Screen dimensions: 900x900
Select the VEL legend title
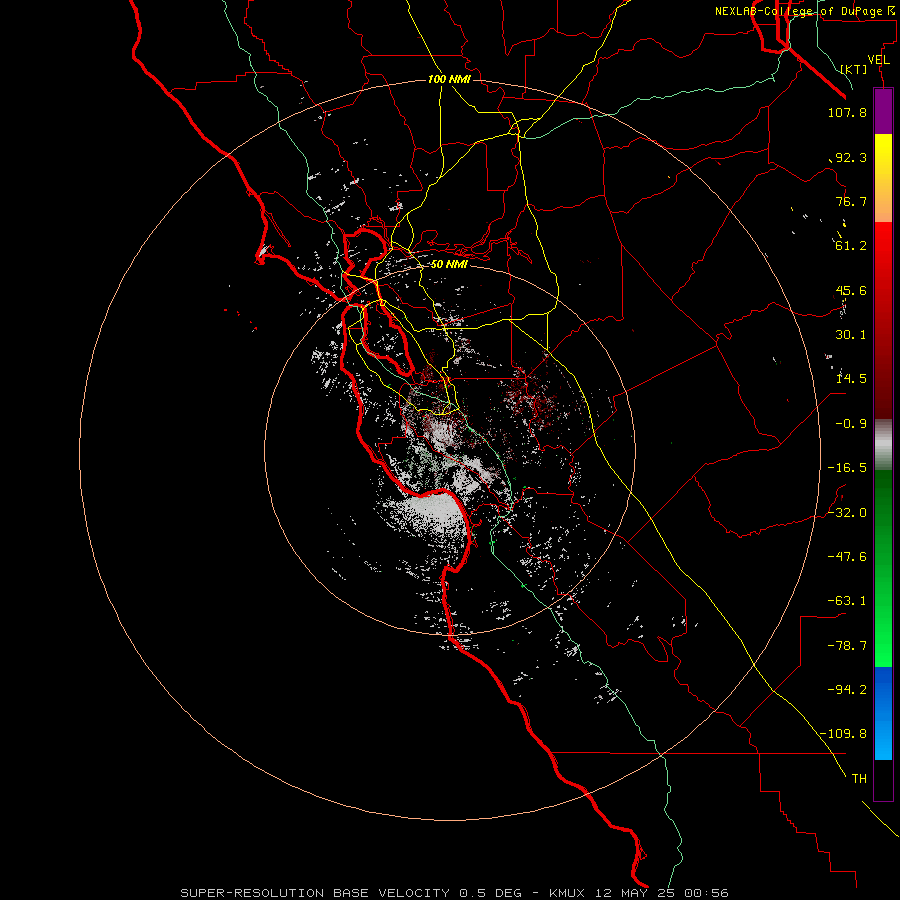879,60
